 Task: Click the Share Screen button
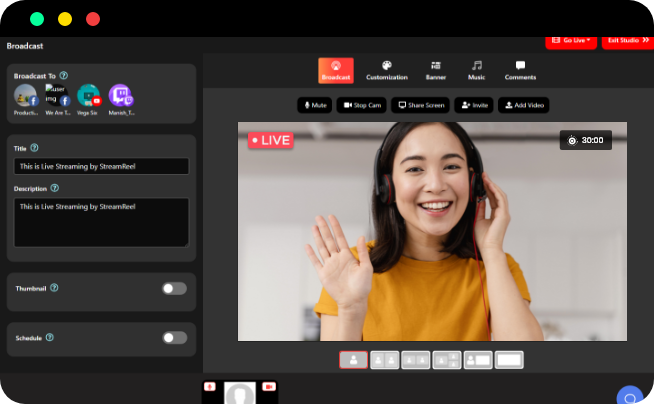pos(420,104)
